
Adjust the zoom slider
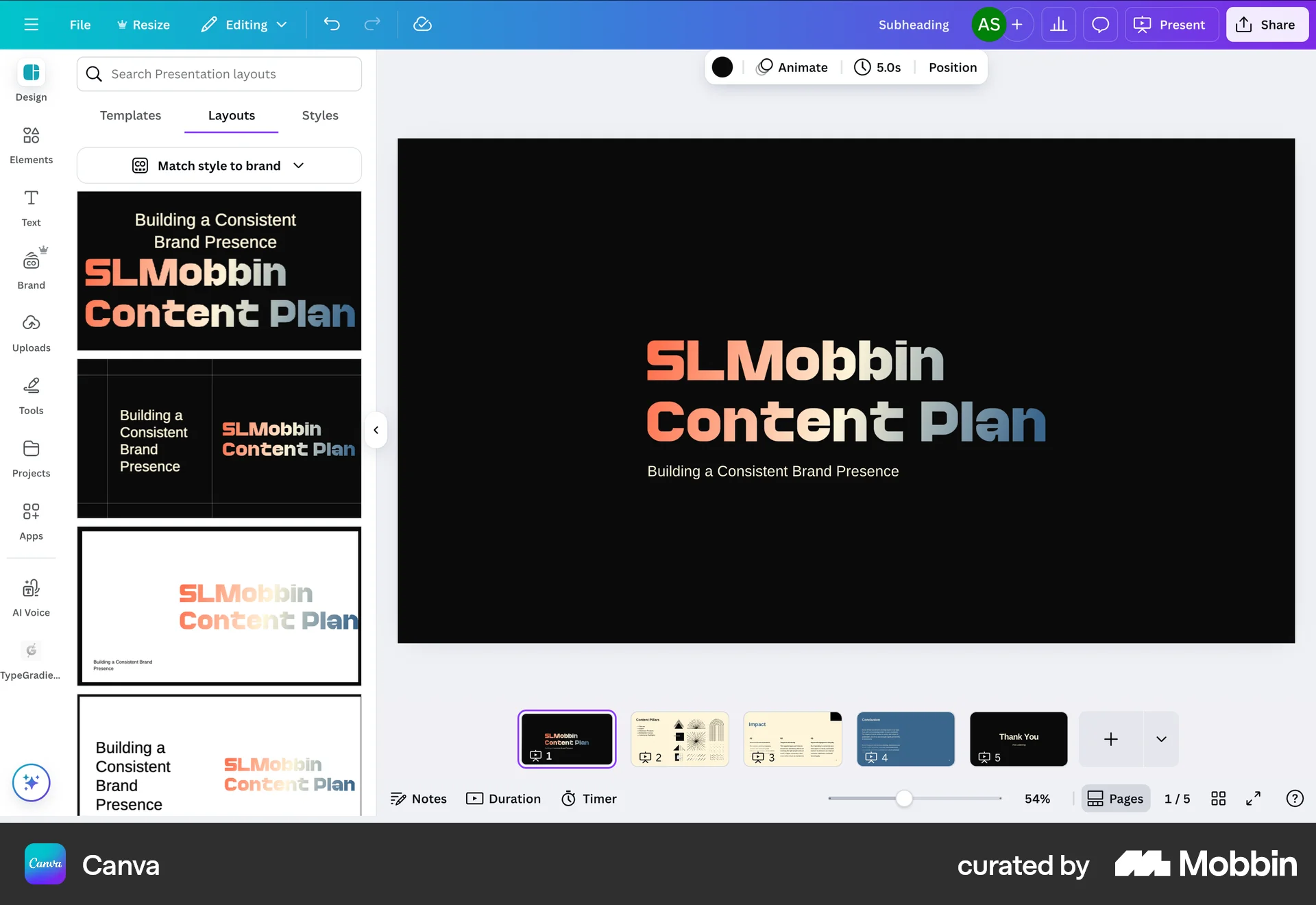pyautogui.click(x=905, y=798)
